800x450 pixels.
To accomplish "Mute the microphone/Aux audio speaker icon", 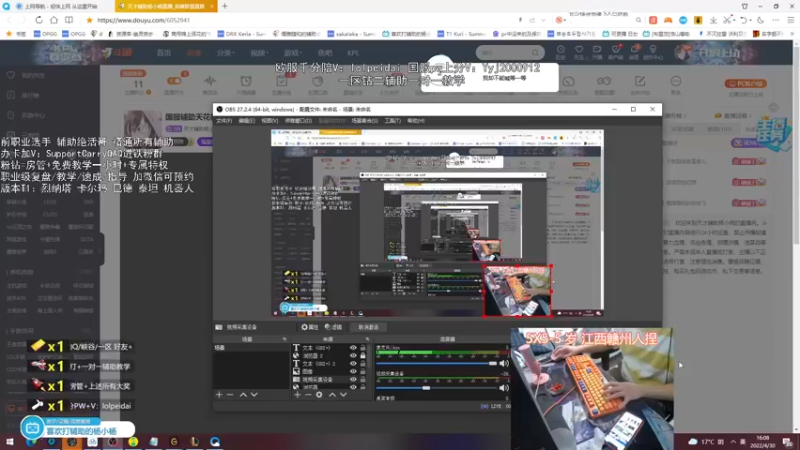I will pyautogui.click(x=504, y=363).
